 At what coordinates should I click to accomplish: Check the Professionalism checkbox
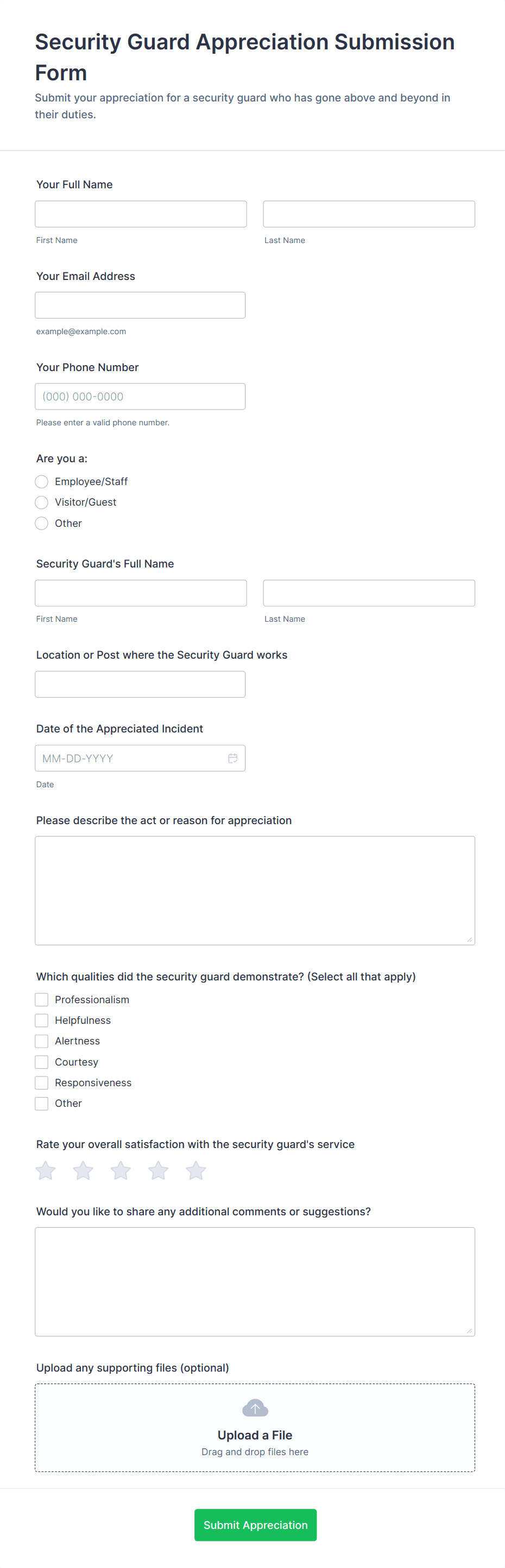(41, 999)
